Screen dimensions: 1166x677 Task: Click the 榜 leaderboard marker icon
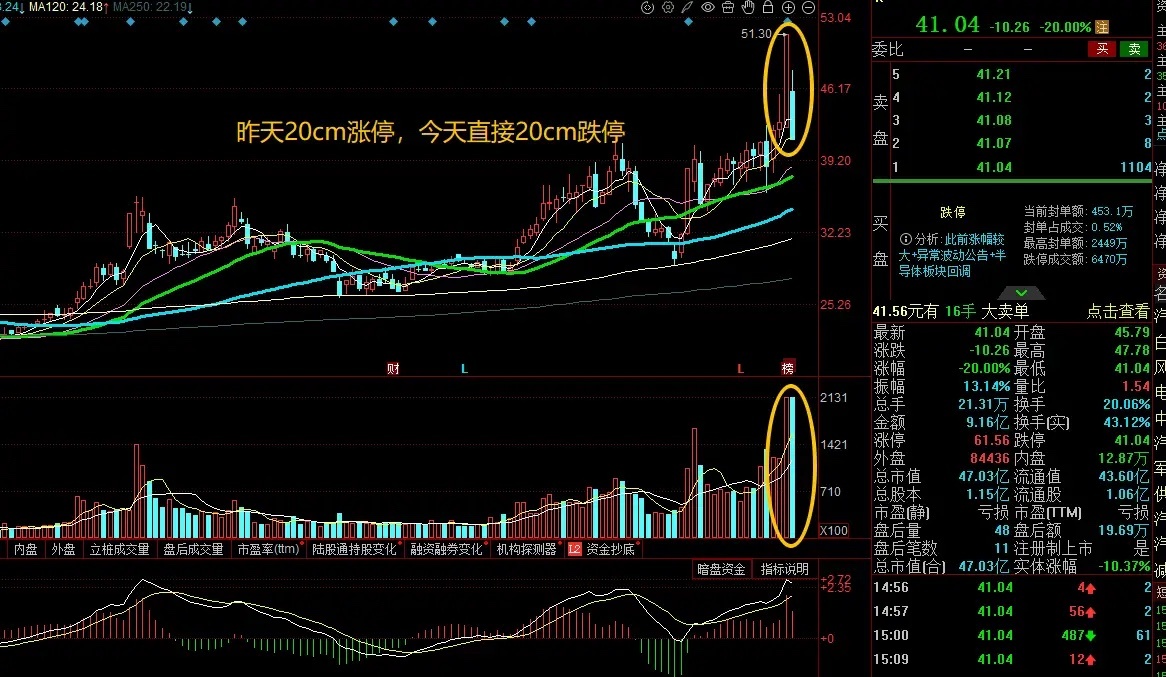click(x=787, y=368)
